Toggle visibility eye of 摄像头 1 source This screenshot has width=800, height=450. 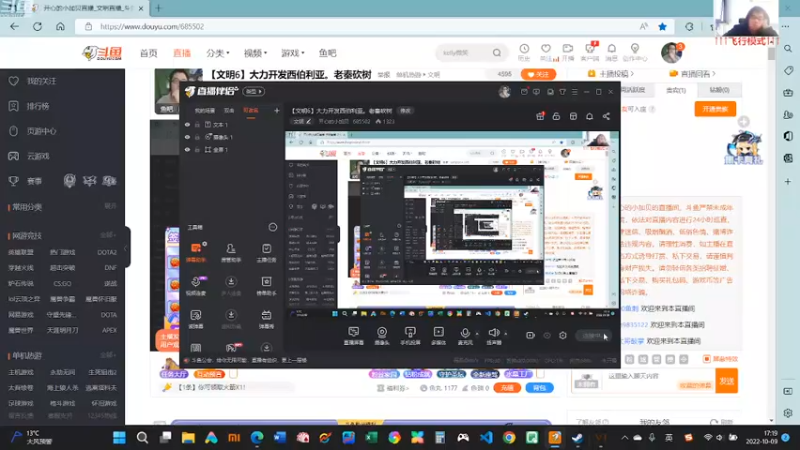[187, 137]
